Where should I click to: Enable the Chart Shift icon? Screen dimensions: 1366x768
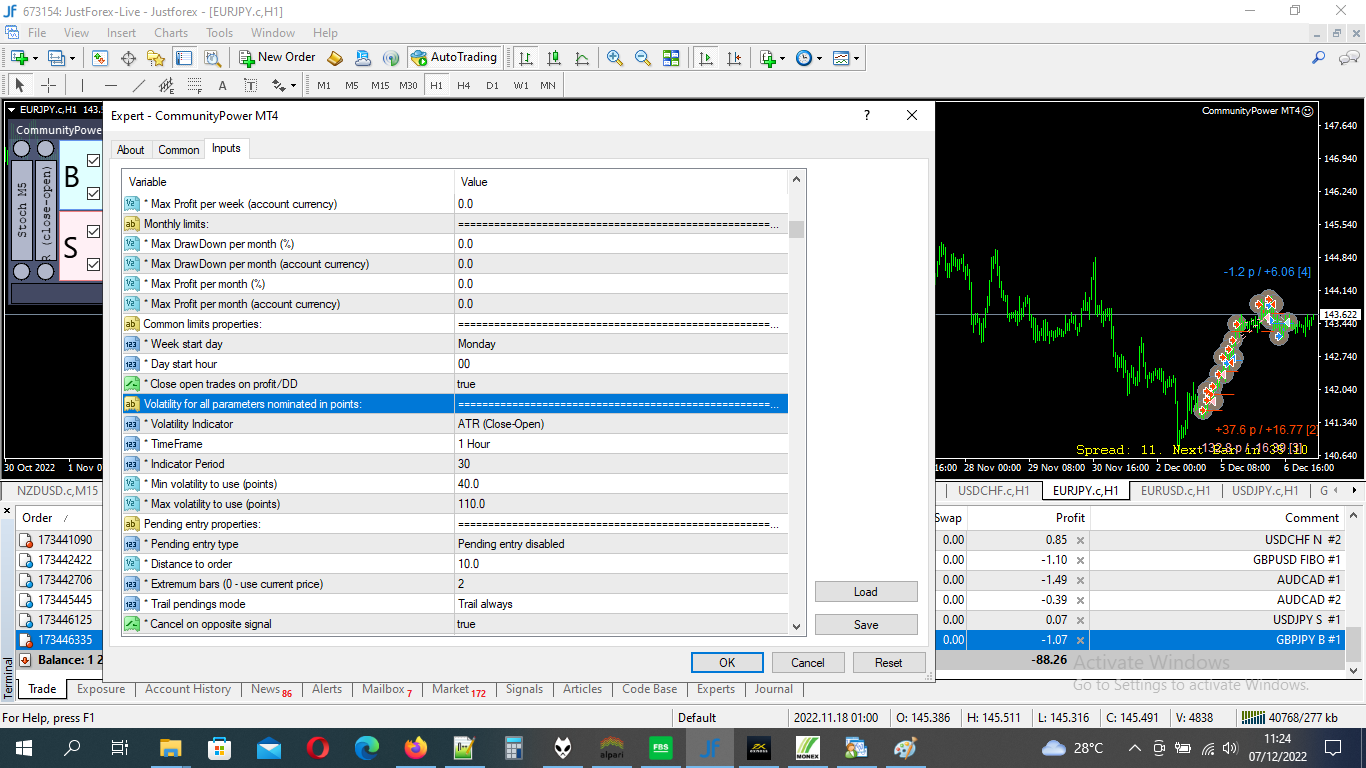tap(734, 58)
